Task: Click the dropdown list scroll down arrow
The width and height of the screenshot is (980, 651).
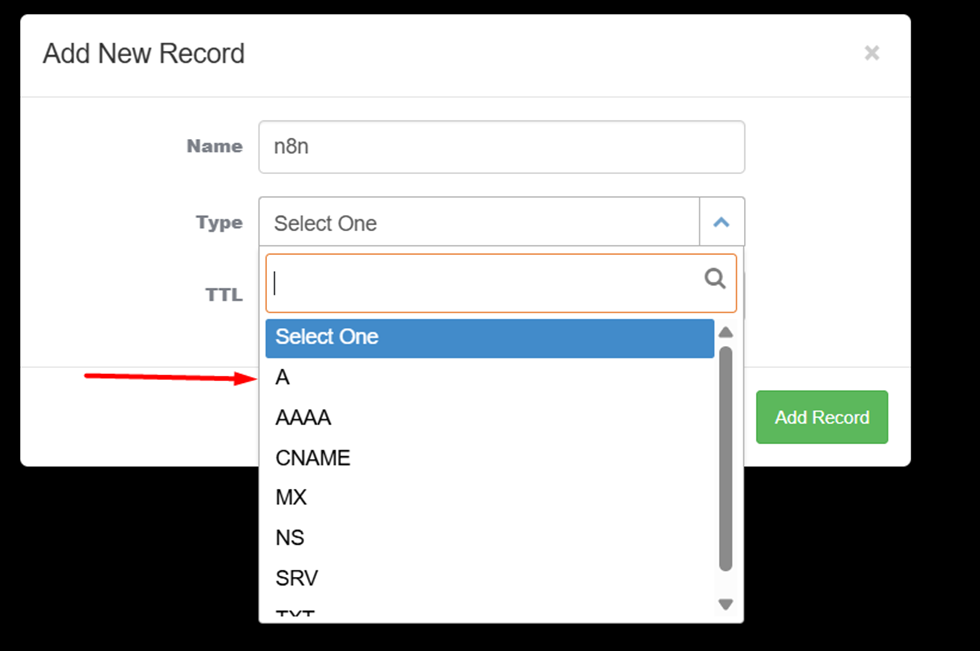Action: (x=726, y=604)
